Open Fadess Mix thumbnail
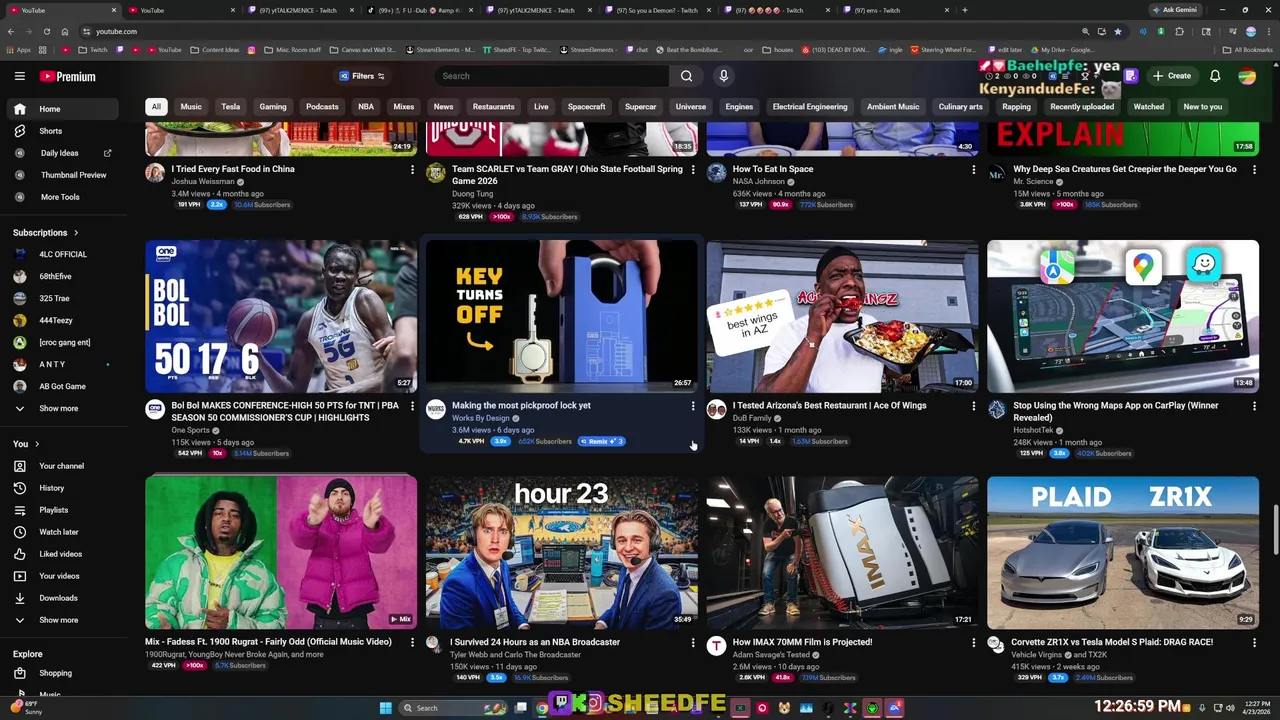 [281, 552]
